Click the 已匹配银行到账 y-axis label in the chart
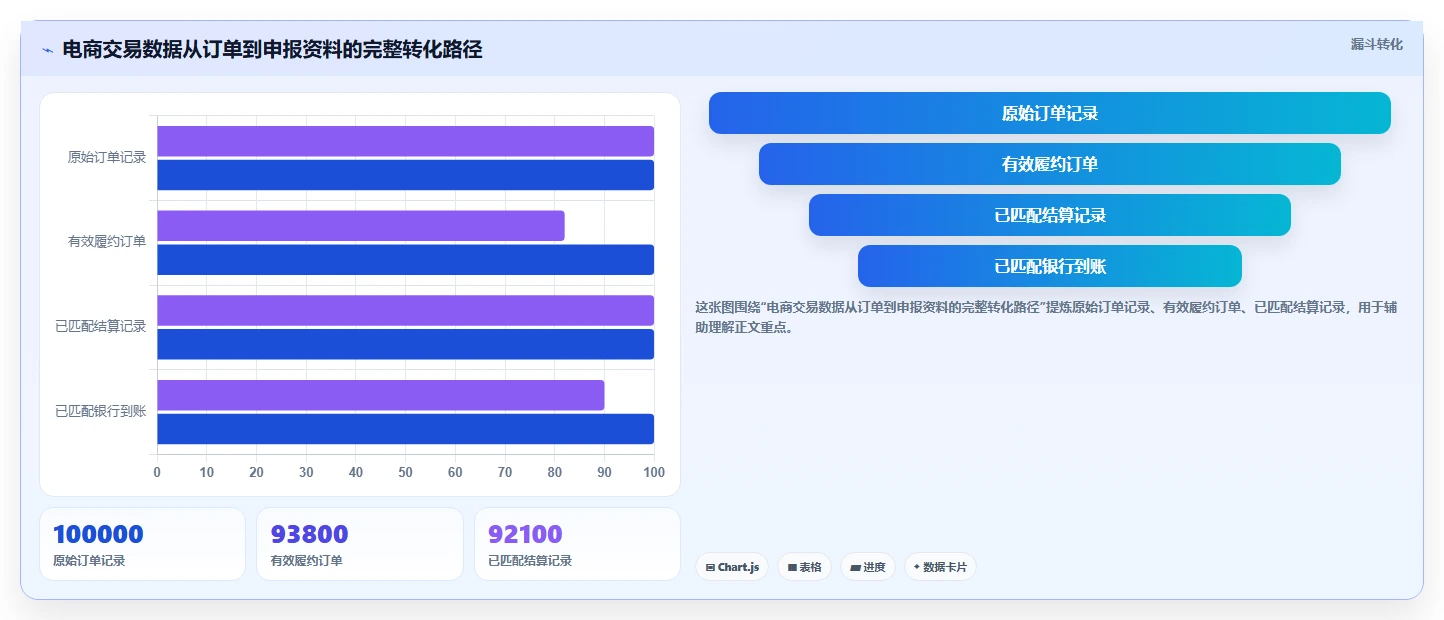Screen dimensions: 1444x620 101,411
